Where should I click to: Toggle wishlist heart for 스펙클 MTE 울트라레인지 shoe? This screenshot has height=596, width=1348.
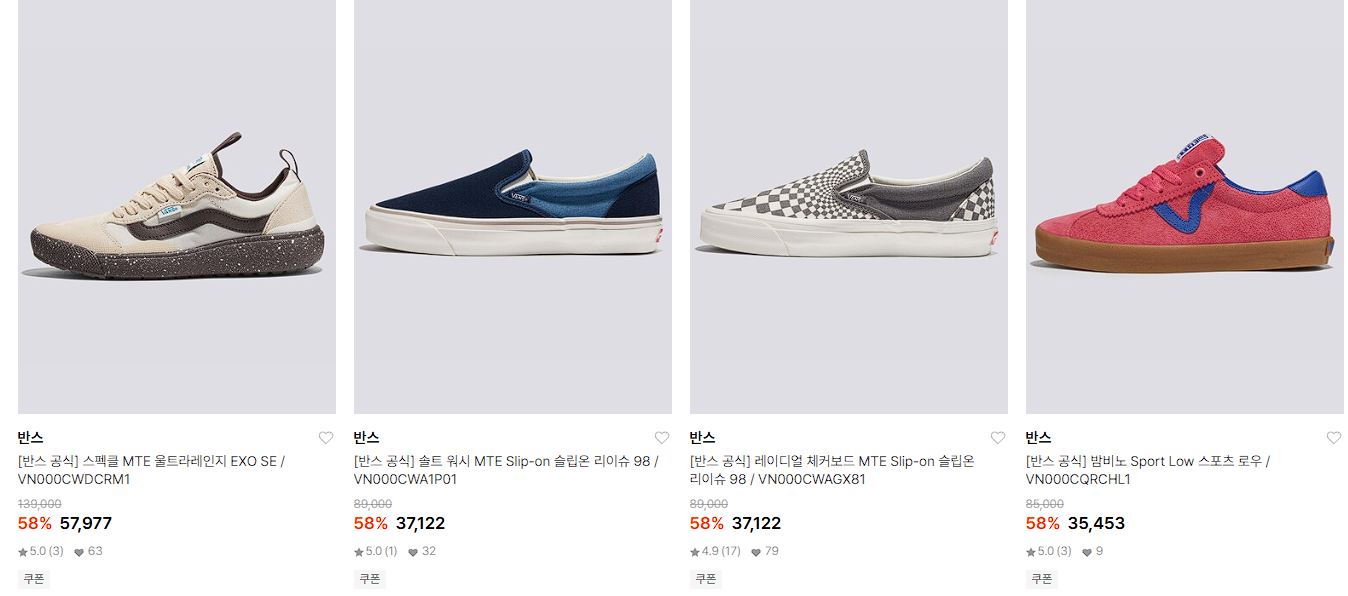pyautogui.click(x=326, y=438)
